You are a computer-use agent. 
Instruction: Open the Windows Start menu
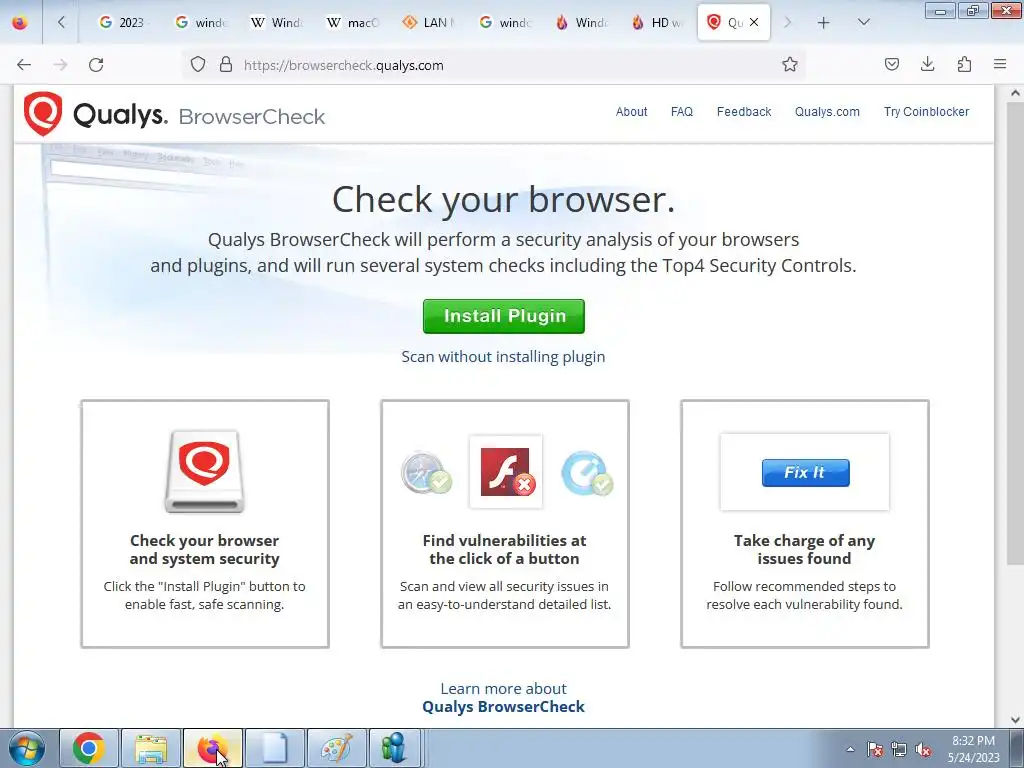(x=27, y=748)
